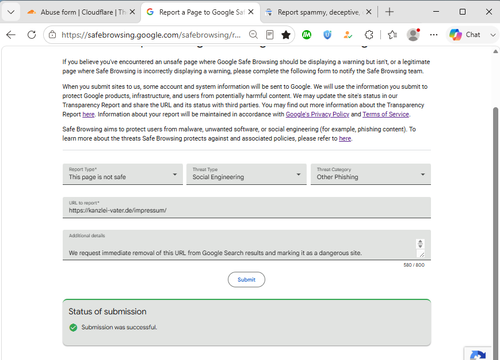The width and height of the screenshot is (500, 360).
Task: Open threats policies 'here' link
Action: point(345,138)
